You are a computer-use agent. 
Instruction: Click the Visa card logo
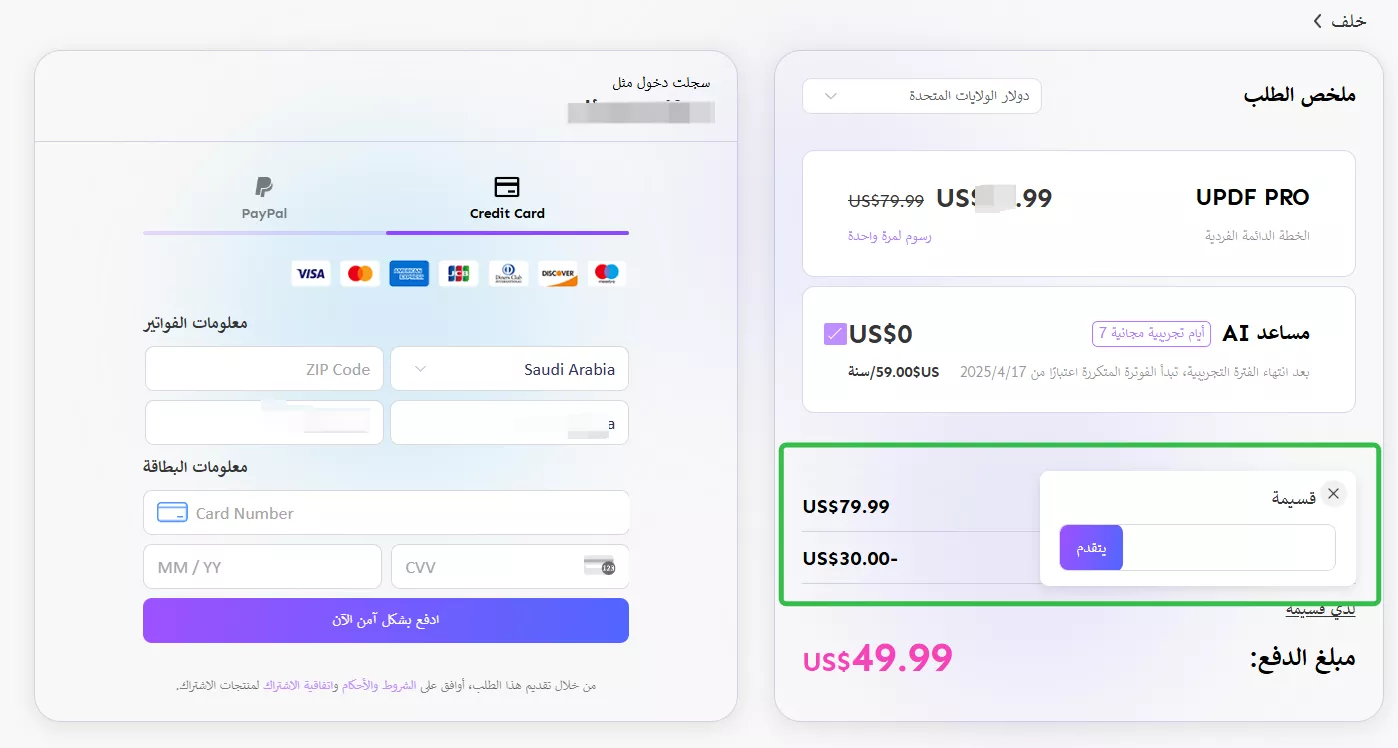click(x=311, y=273)
